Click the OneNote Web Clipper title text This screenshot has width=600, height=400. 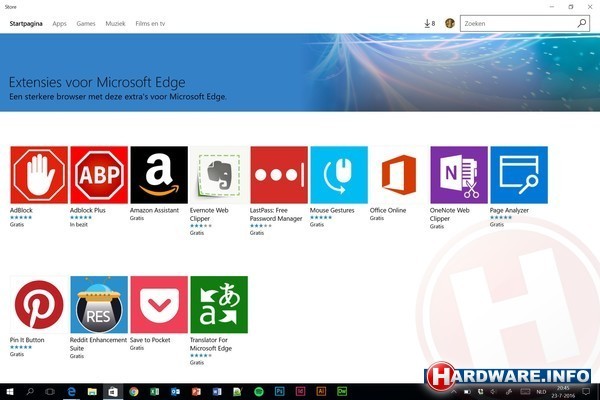[449, 214]
